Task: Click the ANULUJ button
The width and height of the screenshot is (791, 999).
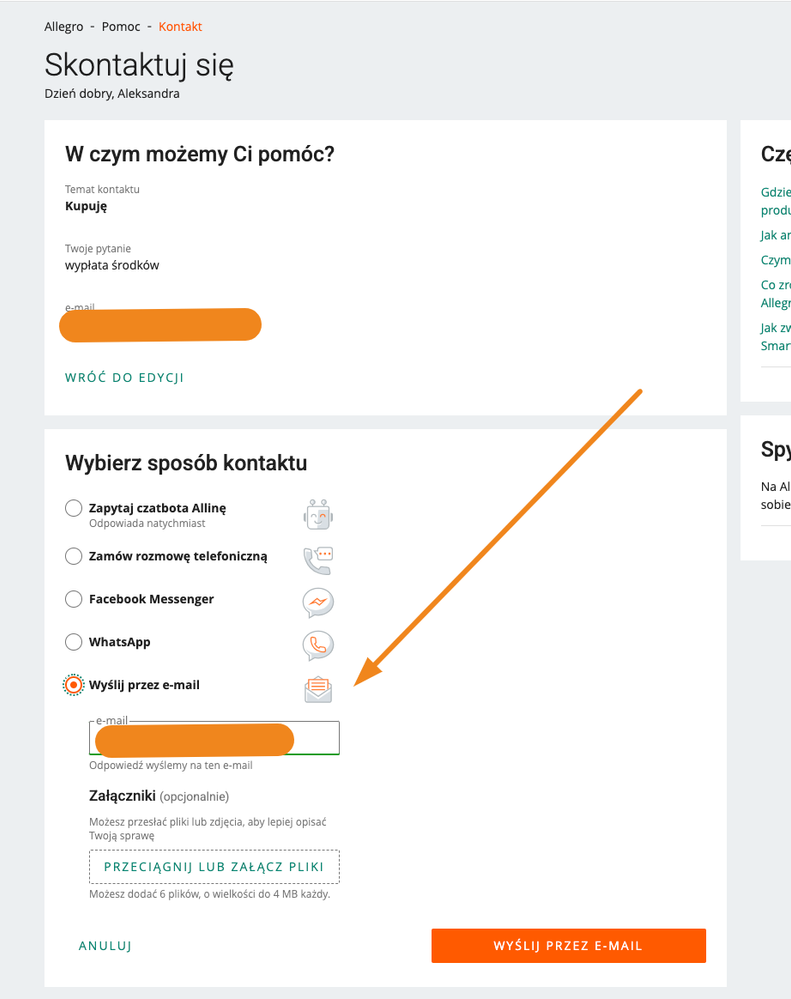Action: (105, 946)
